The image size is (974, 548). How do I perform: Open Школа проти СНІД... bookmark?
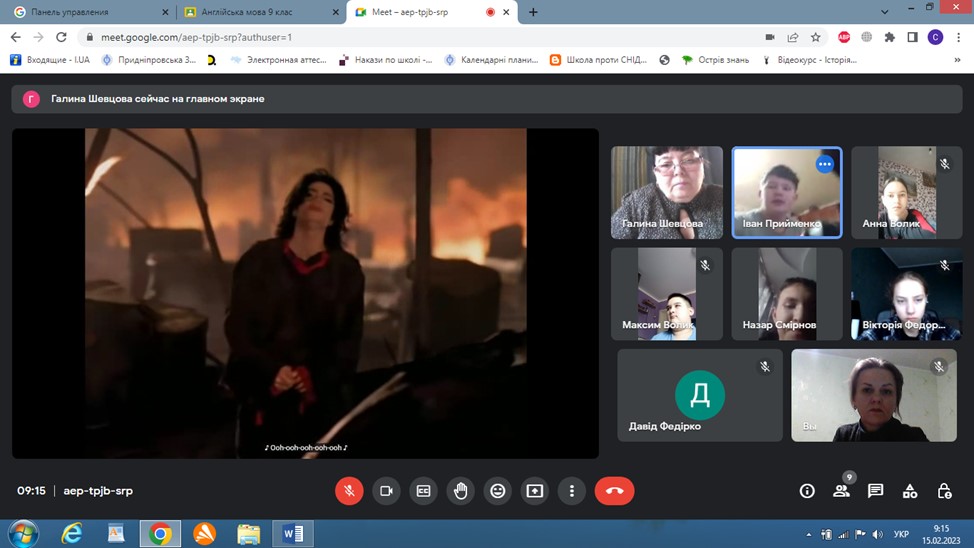(599, 60)
